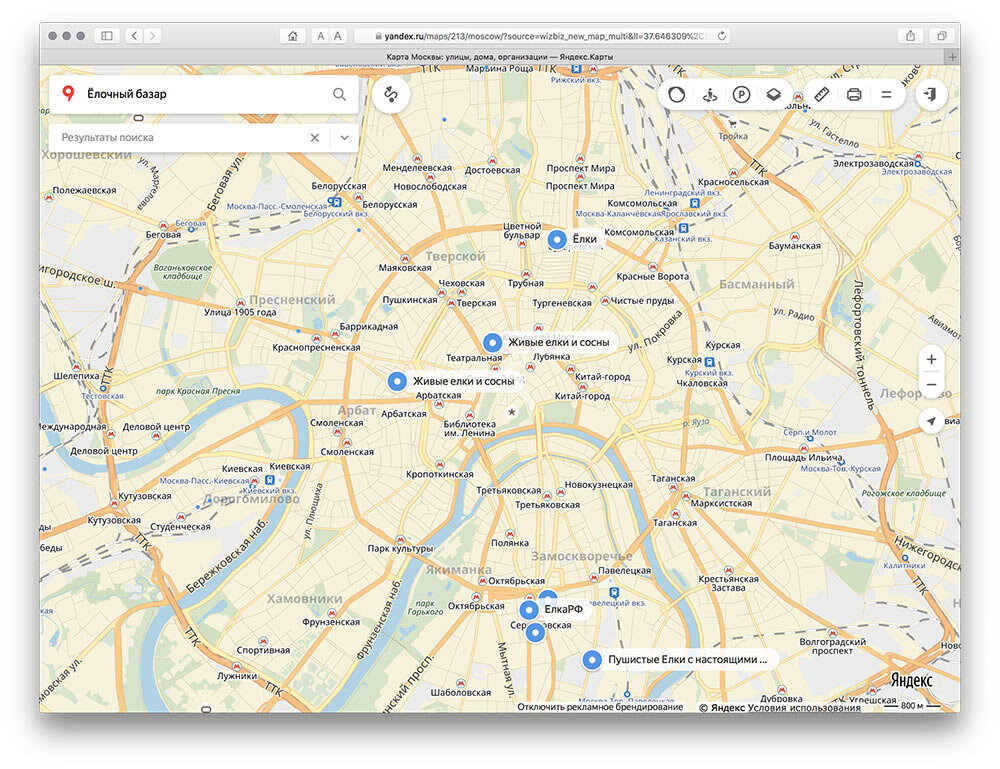The image size is (1000, 769).
Task: Select the ruler measuring tool
Action: (x=822, y=94)
